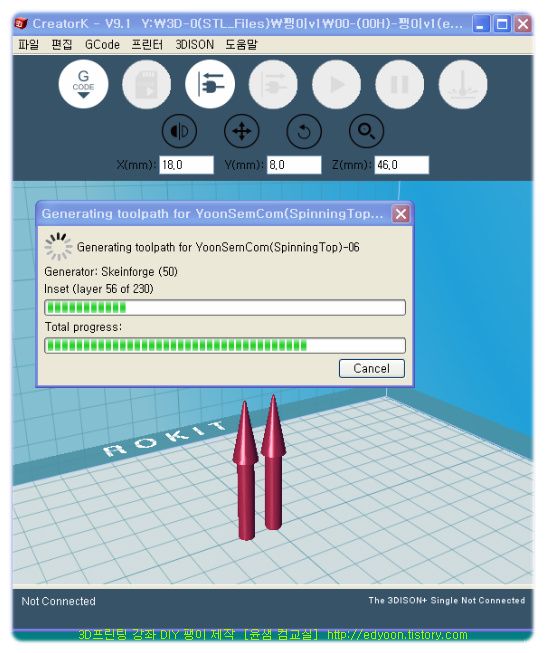Click the Not Connected status text
Screen dimensions: 546x653
pos(58,601)
